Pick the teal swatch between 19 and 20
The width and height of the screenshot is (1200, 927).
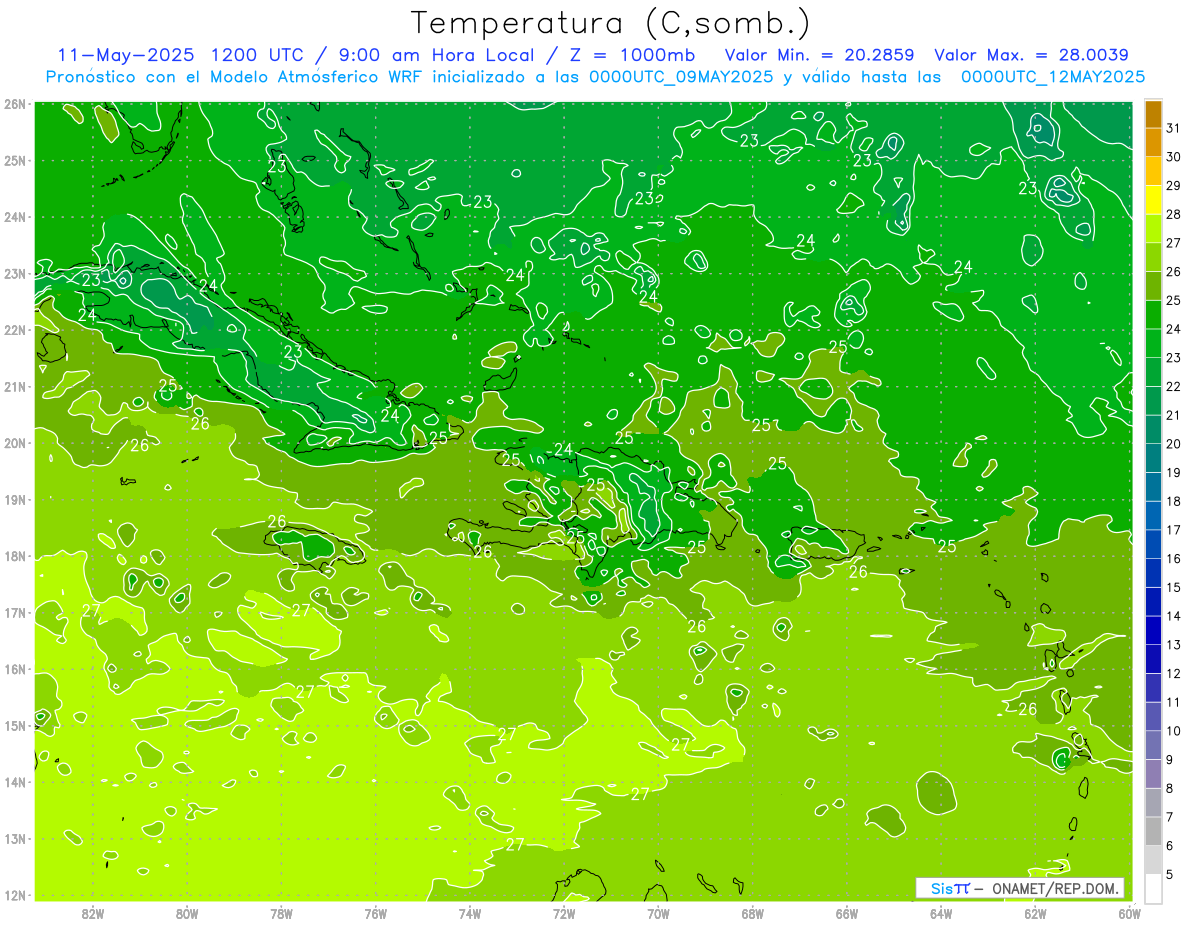pos(1153,458)
